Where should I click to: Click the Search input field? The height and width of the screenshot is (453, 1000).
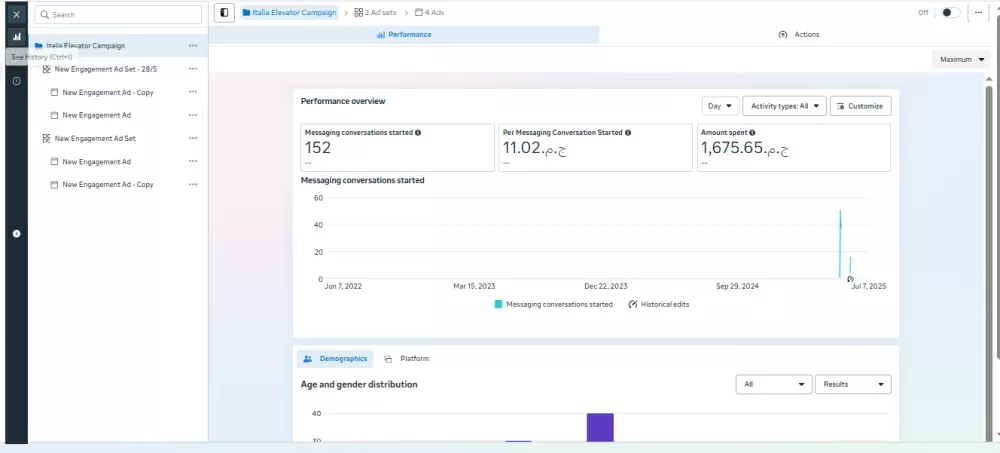pos(118,15)
